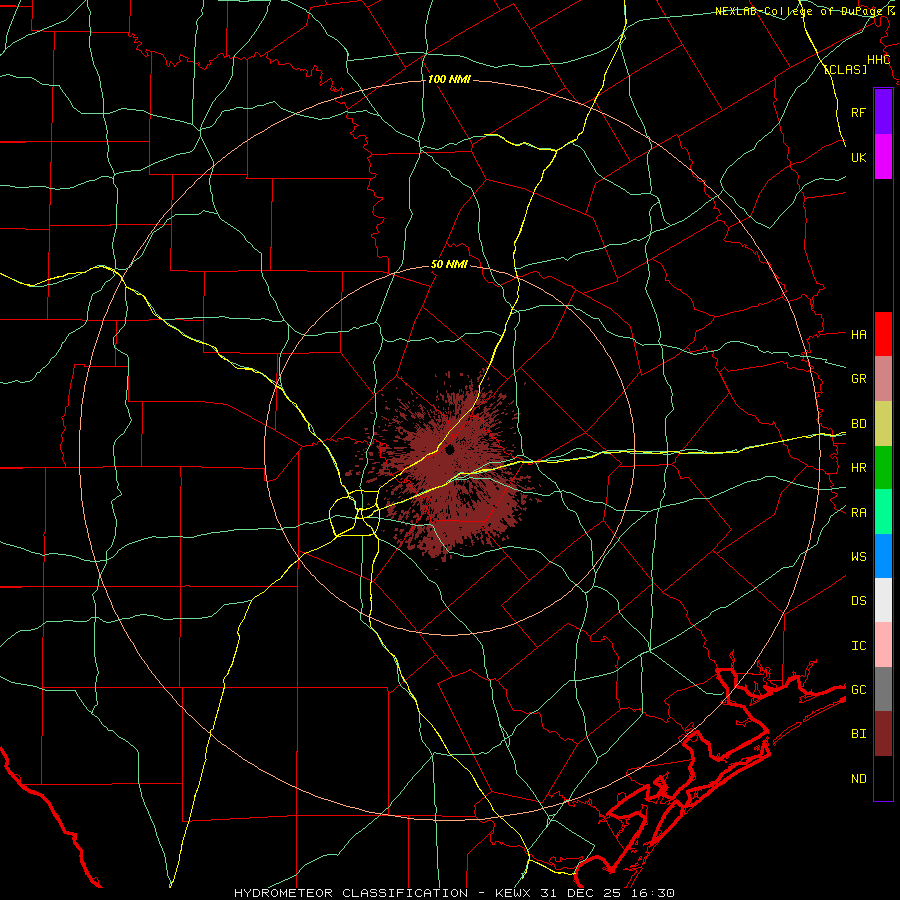This screenshot has width=900, height=900.
Task: Click the dusty pink GR legend swatch
Action: 883,378
